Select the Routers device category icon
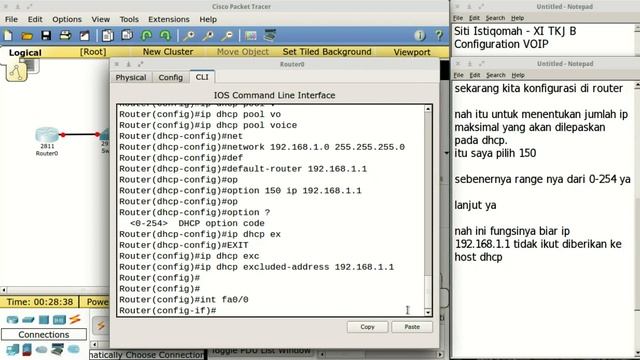Image resolution: width=640 pixels, height=360 pixels. point(12,320)
